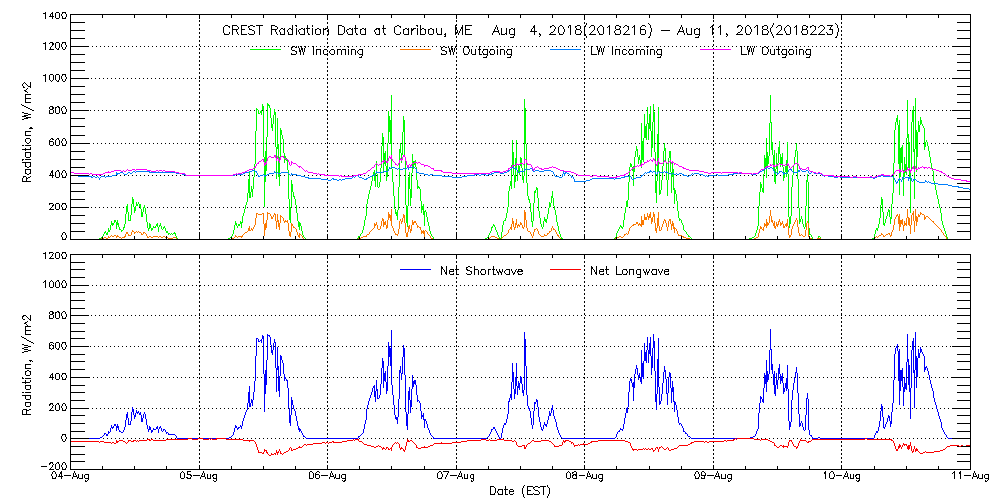Select the SW Outgoing legend entry
1000x500 pixels.
(x=476, y=51)
